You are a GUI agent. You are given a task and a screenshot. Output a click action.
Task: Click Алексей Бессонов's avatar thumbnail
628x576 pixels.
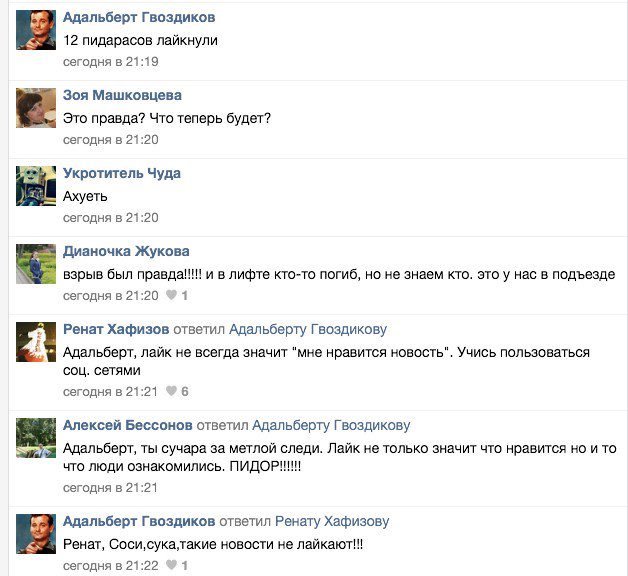[x=36, y=438]
